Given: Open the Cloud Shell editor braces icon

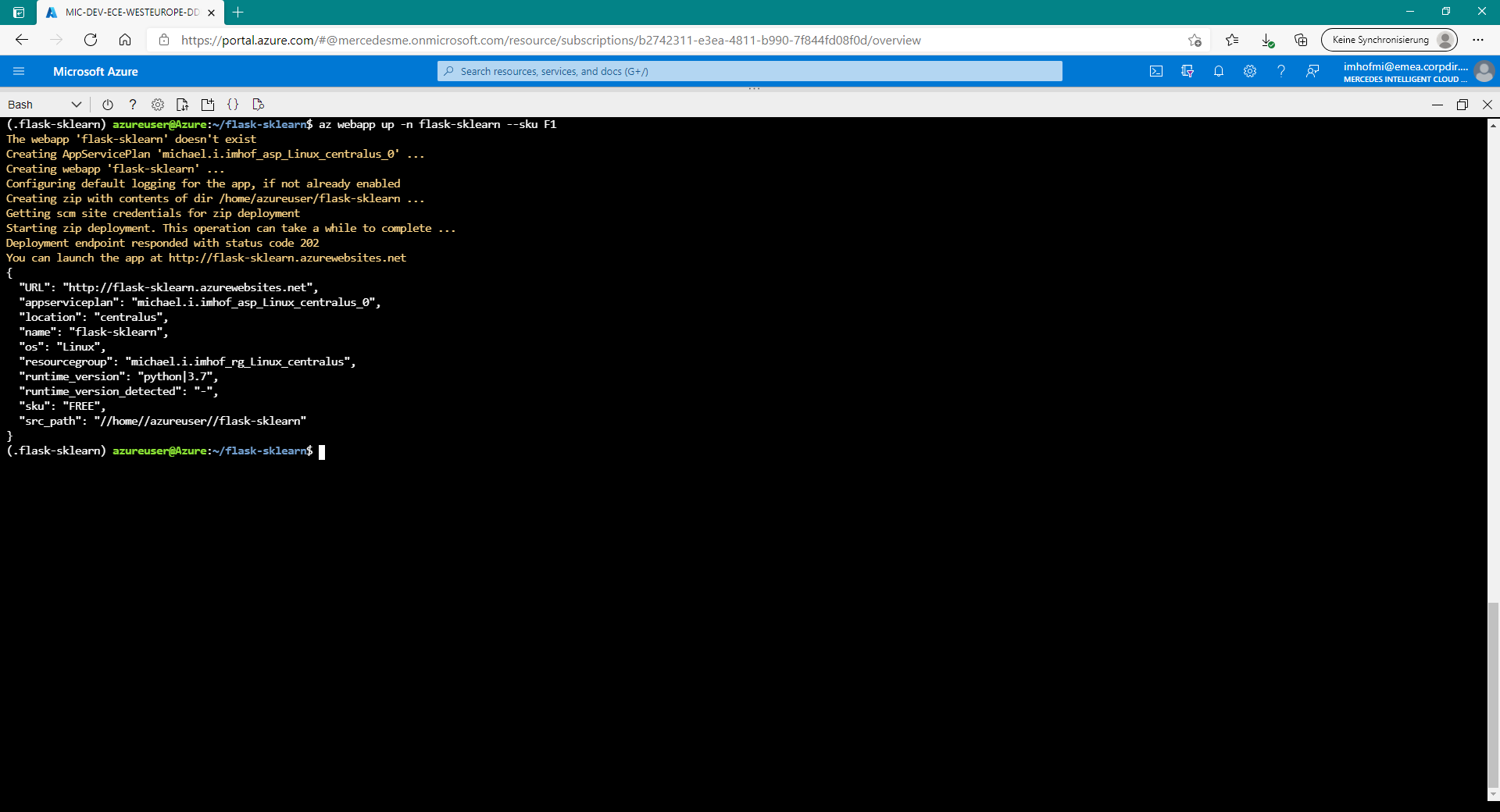Looking at the screenshot, I should click(233, 105).
